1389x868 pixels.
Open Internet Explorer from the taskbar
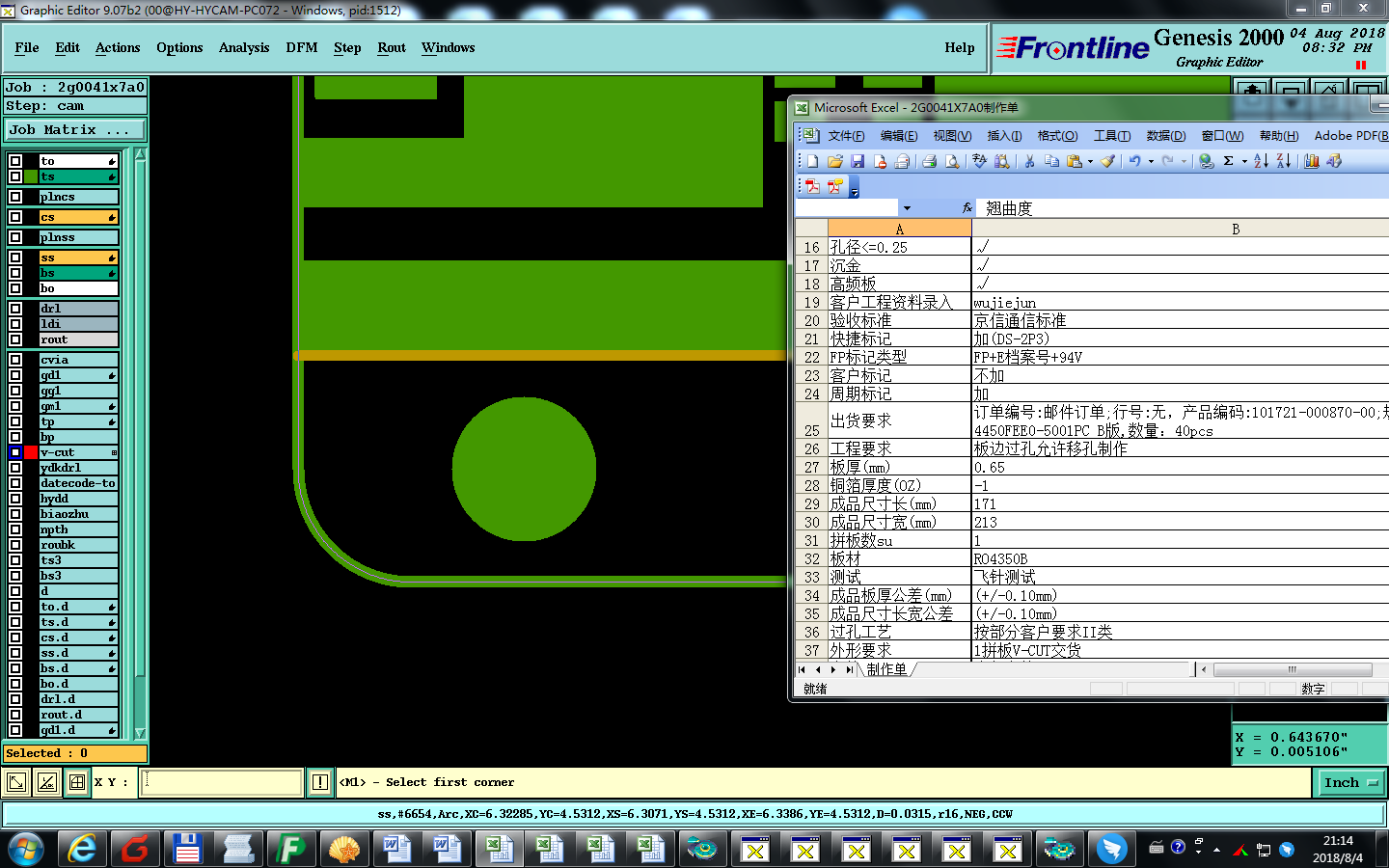pyautogui.click(x=83, y=849)
